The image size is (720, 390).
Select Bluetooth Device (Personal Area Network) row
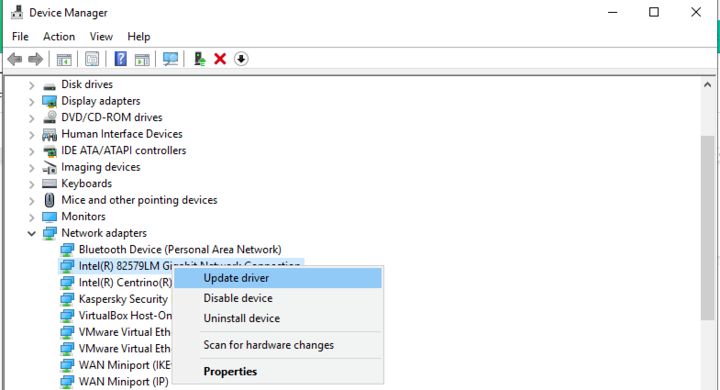(180, 249)
